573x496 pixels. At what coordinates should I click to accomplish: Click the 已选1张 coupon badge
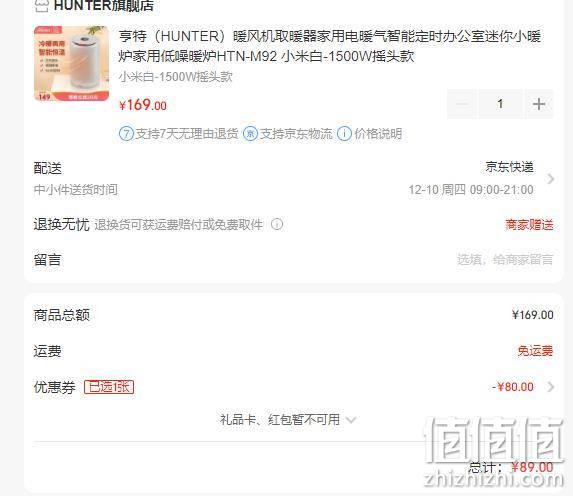click(109, 387)
